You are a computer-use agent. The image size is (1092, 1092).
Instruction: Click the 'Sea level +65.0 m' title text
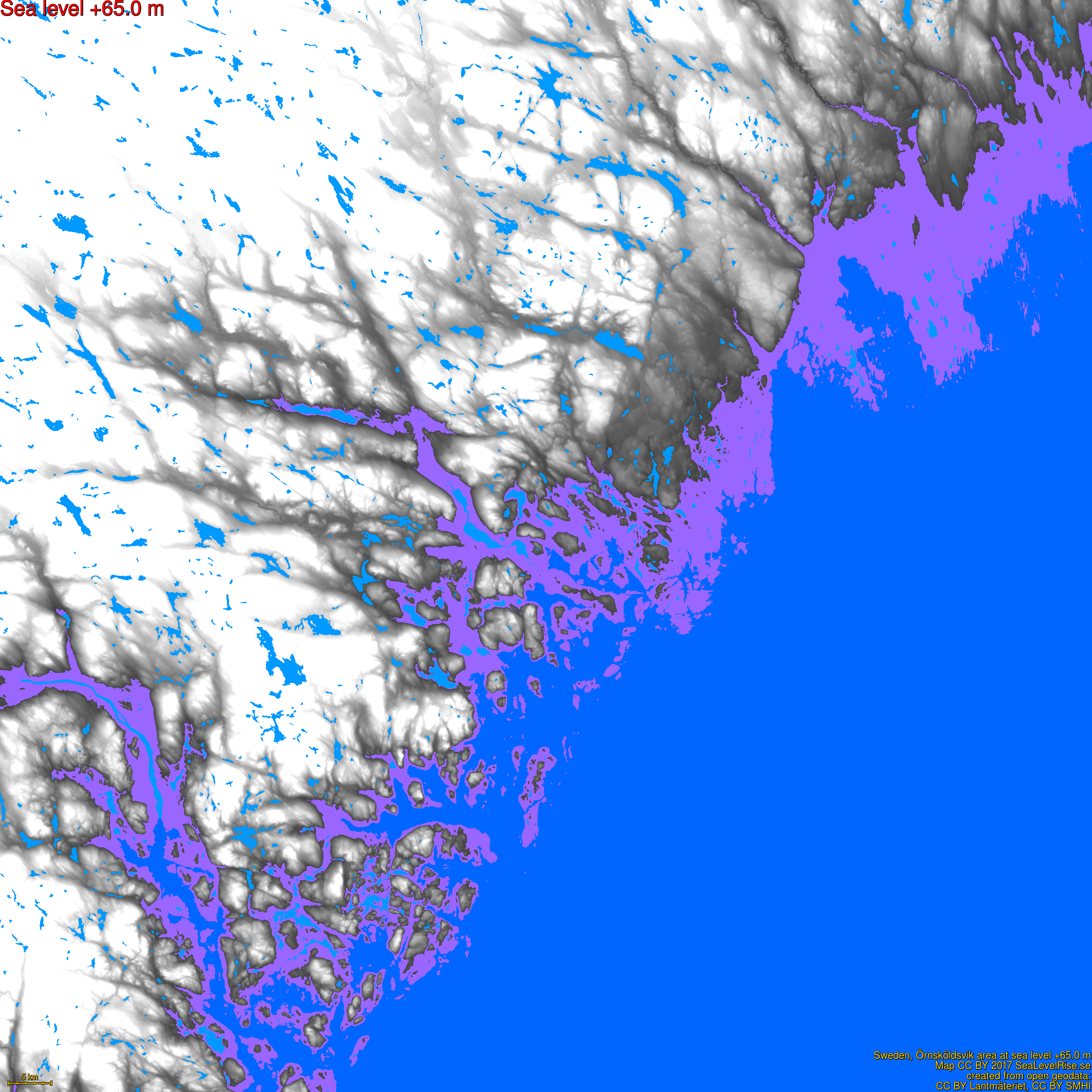[x=82, y=9]
